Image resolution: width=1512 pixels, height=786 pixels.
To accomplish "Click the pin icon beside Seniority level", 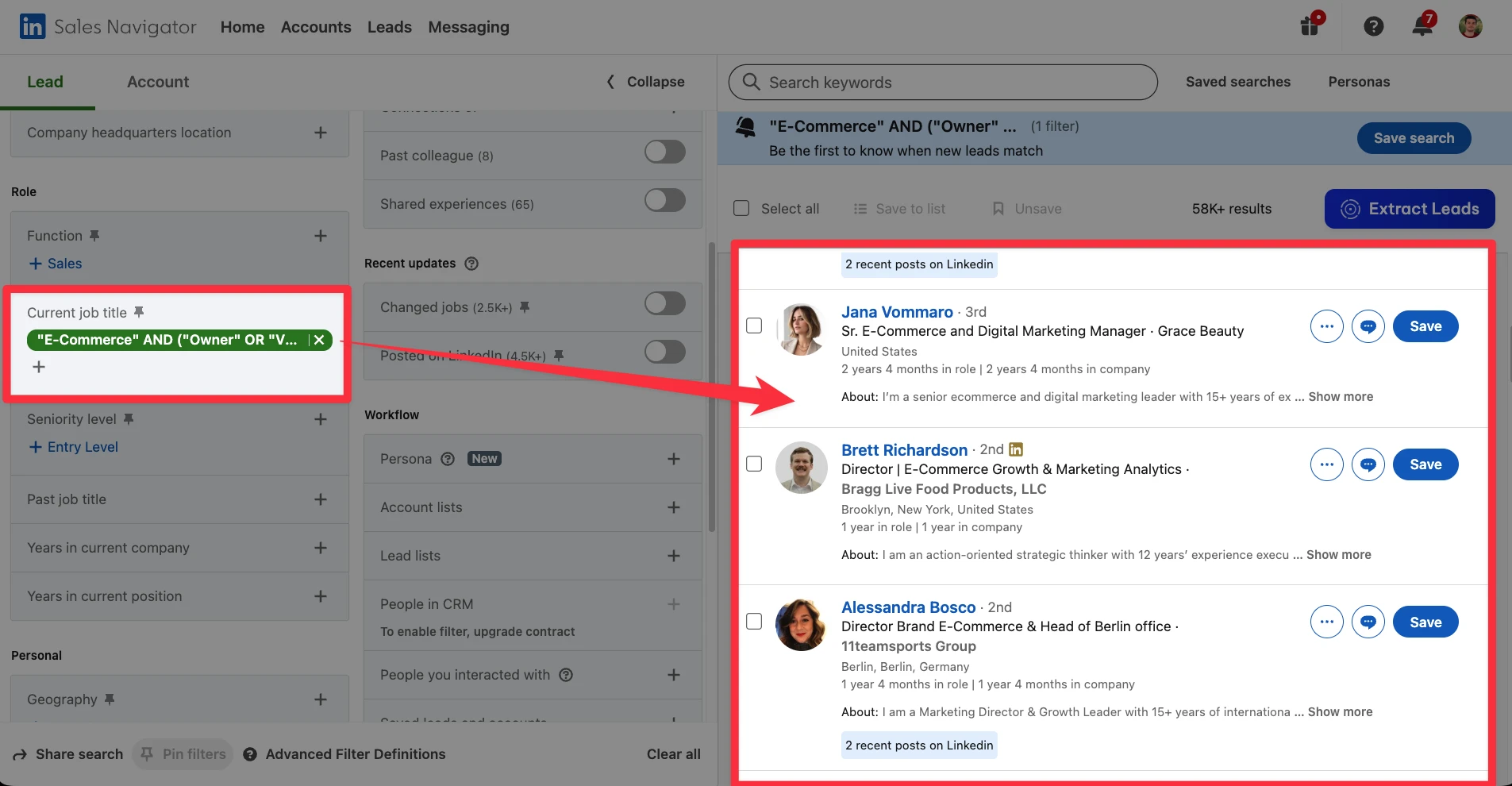I will tap(129, 418).
